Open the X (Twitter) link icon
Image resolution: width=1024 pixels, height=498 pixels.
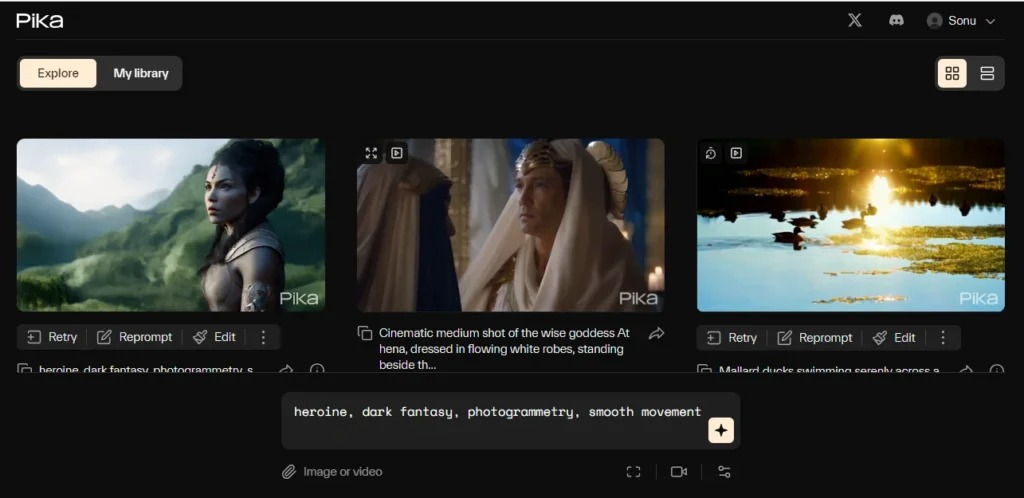click(x=854, y=20)
